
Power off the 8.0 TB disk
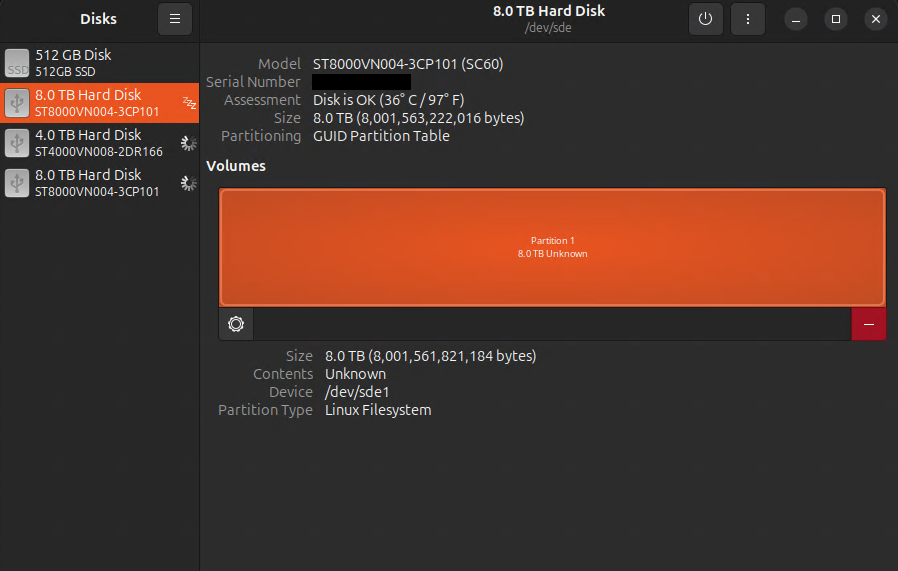click(x=706, y=19)
